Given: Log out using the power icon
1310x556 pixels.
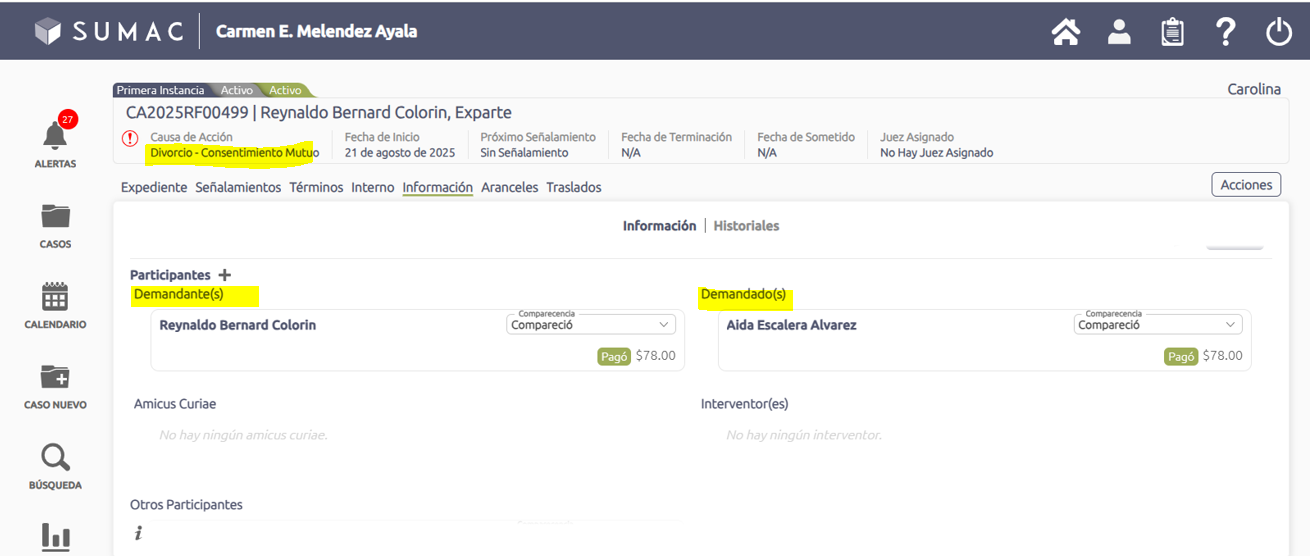Looking at the screenshot, I should click(1279, 32).
